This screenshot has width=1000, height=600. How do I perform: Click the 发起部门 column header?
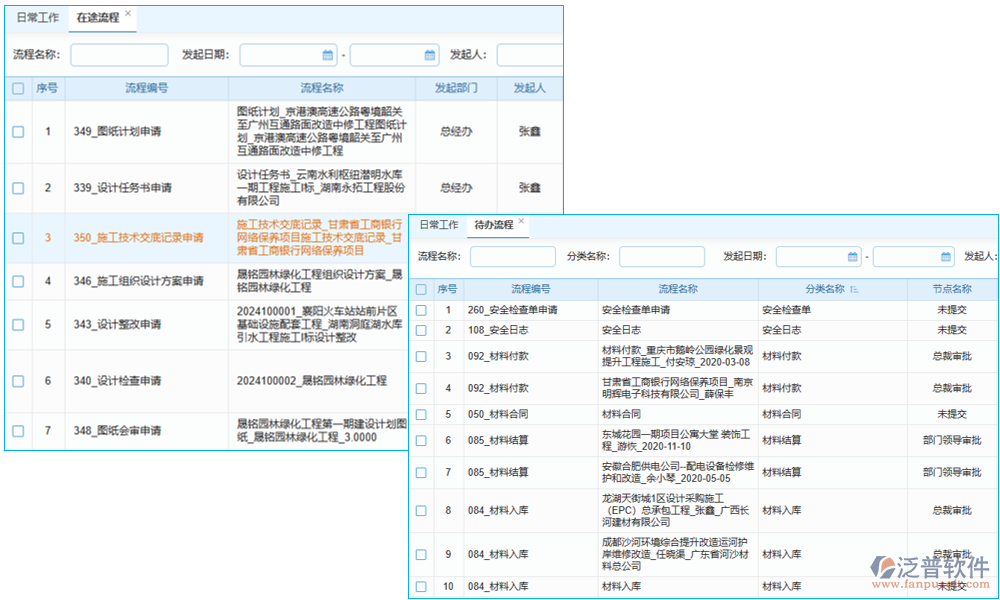pyautogui.click(x=456, y=88)
